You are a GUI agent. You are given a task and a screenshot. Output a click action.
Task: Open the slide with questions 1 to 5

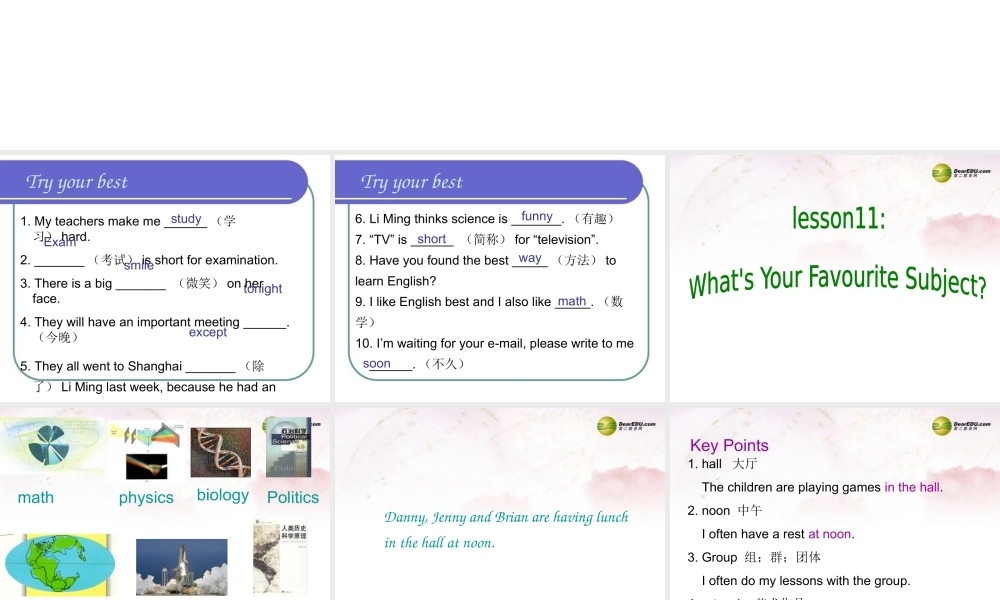coord(165,278)
